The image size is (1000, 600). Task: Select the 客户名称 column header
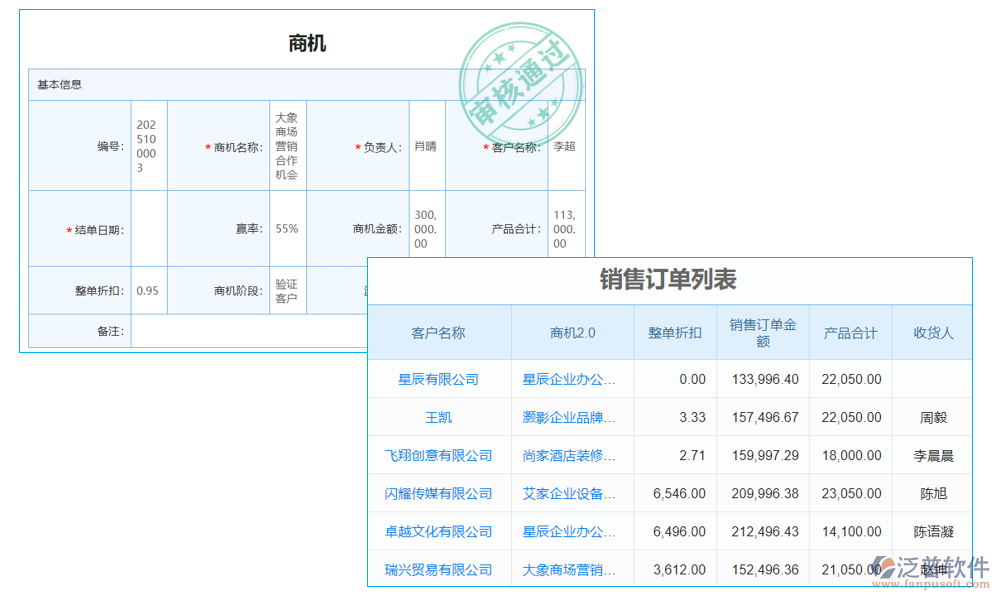[x=438, y=333]
